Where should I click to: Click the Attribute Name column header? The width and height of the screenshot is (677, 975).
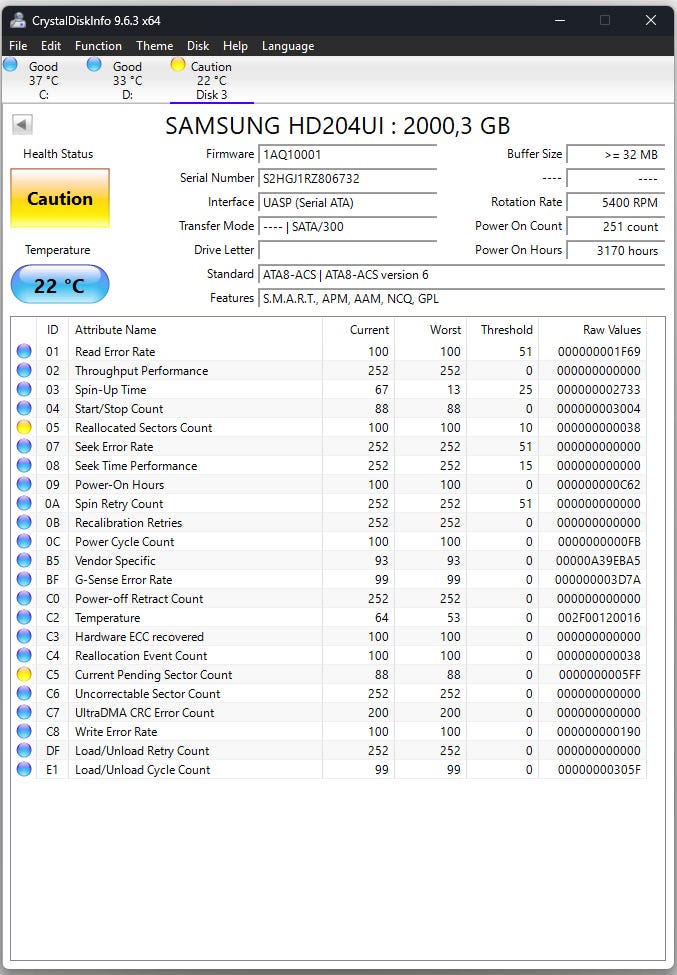(195, 330)
